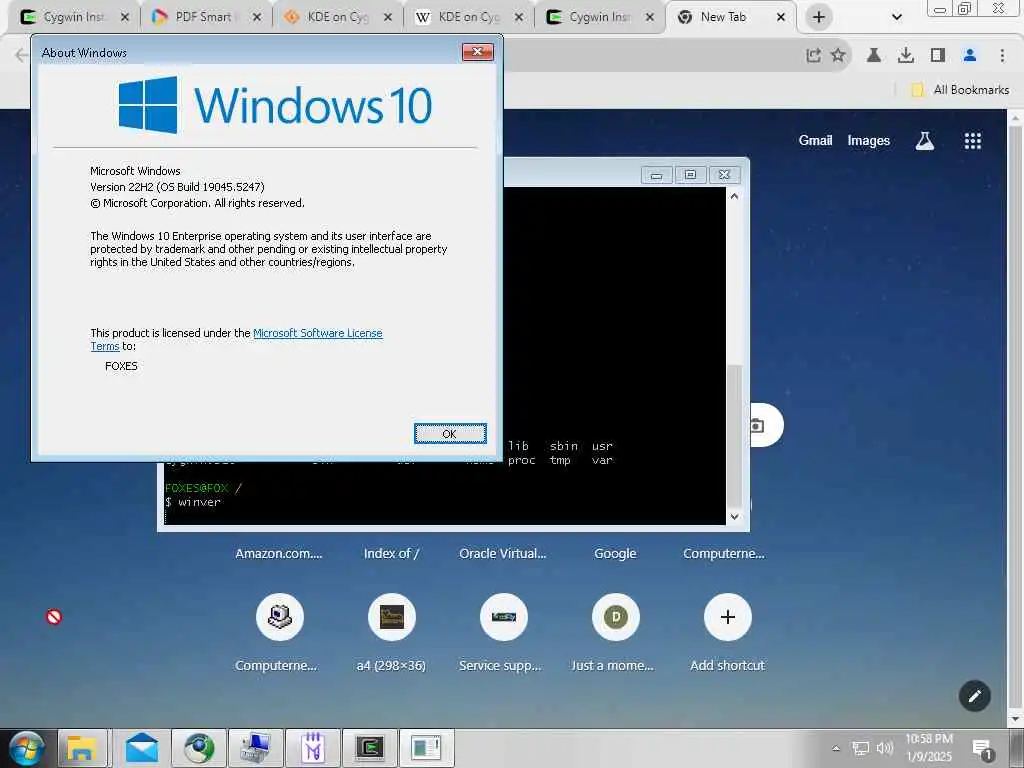
Task: Open File Explorer from taskbar
Action: click(x=82, y=748)
